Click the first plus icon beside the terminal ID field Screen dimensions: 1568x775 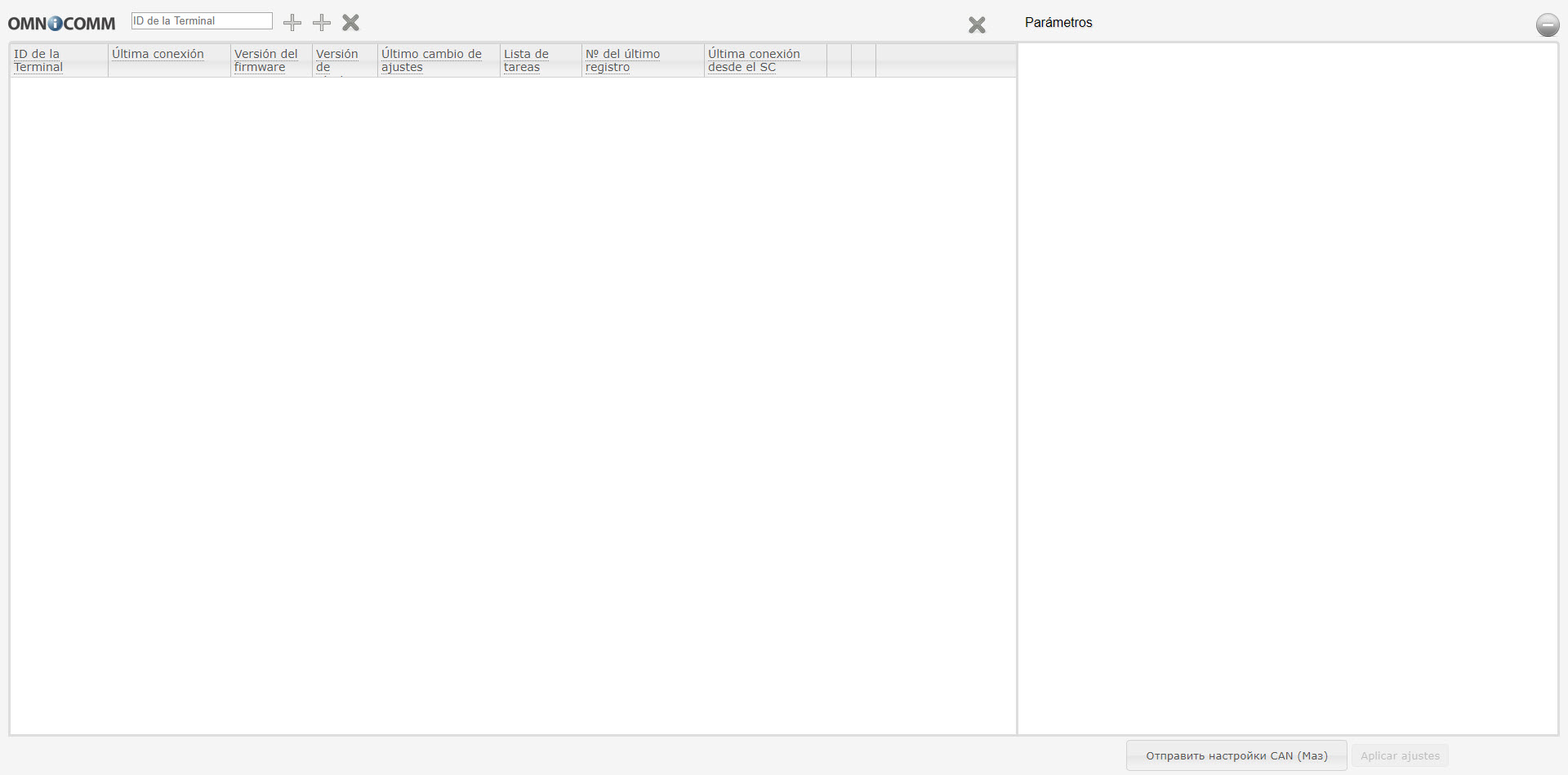point(292,23)
